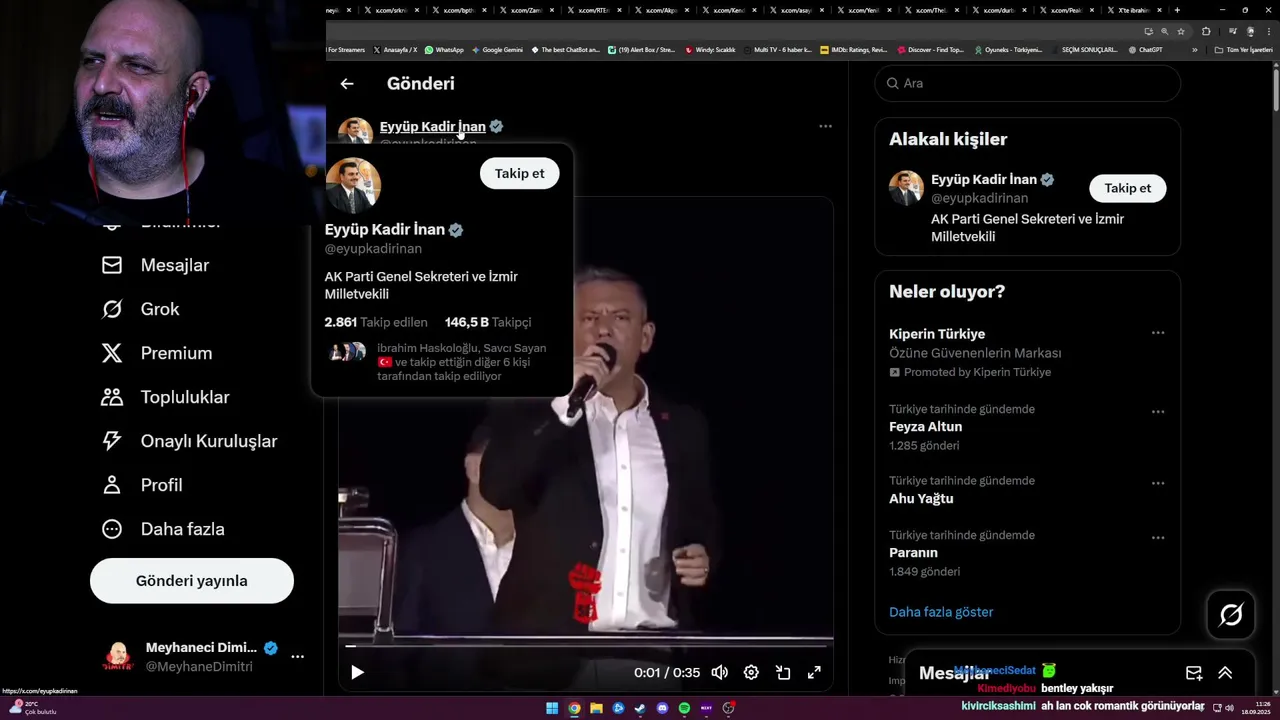Screen dimensions: 1280x720
Task: Open the Tüm Yer İşaretleri folder
Action: (1243, 49)
